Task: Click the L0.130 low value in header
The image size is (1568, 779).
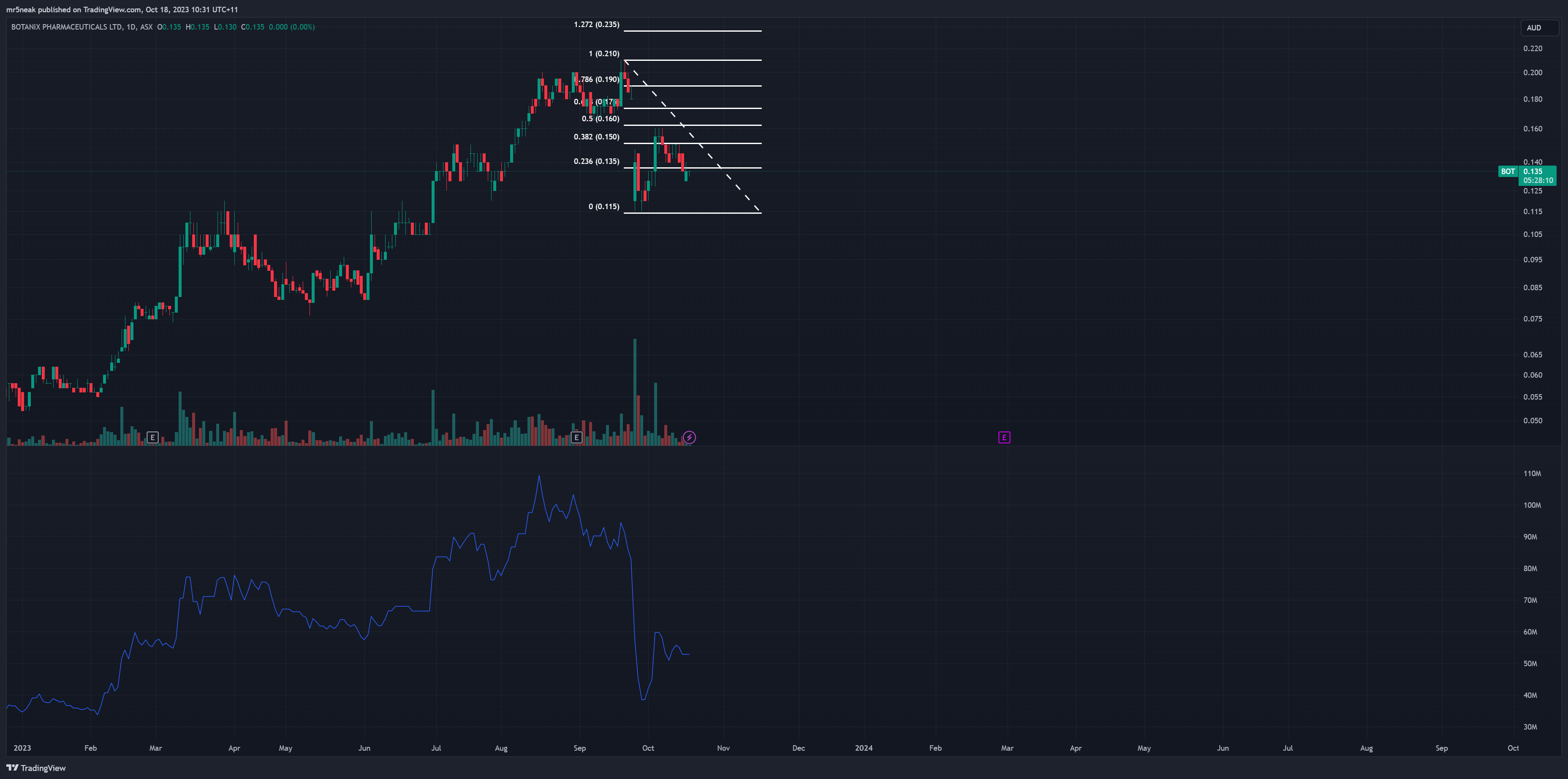Action: [x=225, y=27]
